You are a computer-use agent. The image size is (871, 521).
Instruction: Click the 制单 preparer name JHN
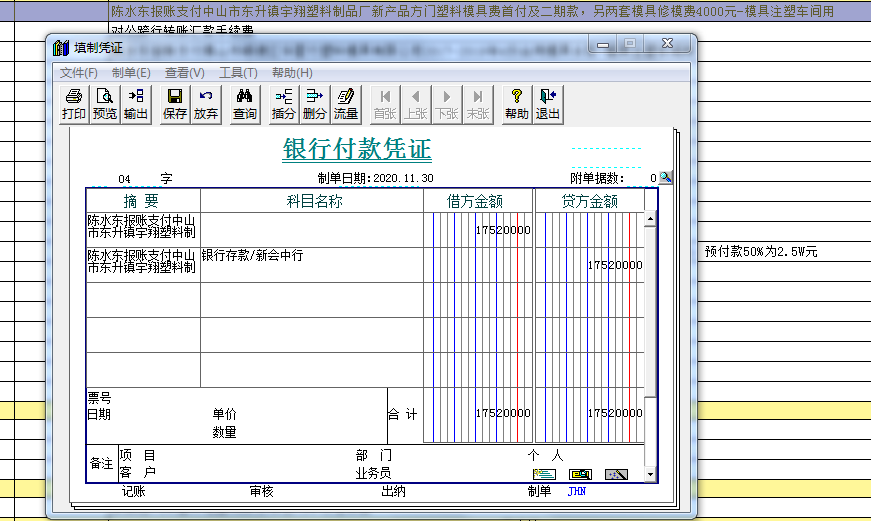(x=577, y=491)
